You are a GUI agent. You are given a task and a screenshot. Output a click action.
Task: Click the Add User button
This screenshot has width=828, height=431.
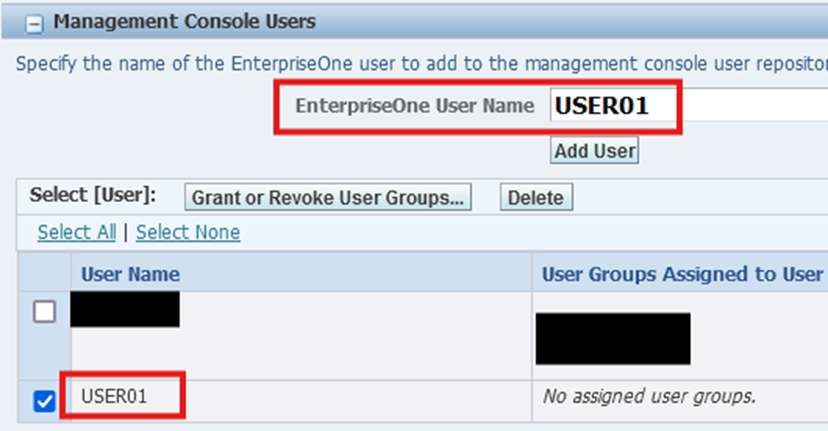click(594, 151)
